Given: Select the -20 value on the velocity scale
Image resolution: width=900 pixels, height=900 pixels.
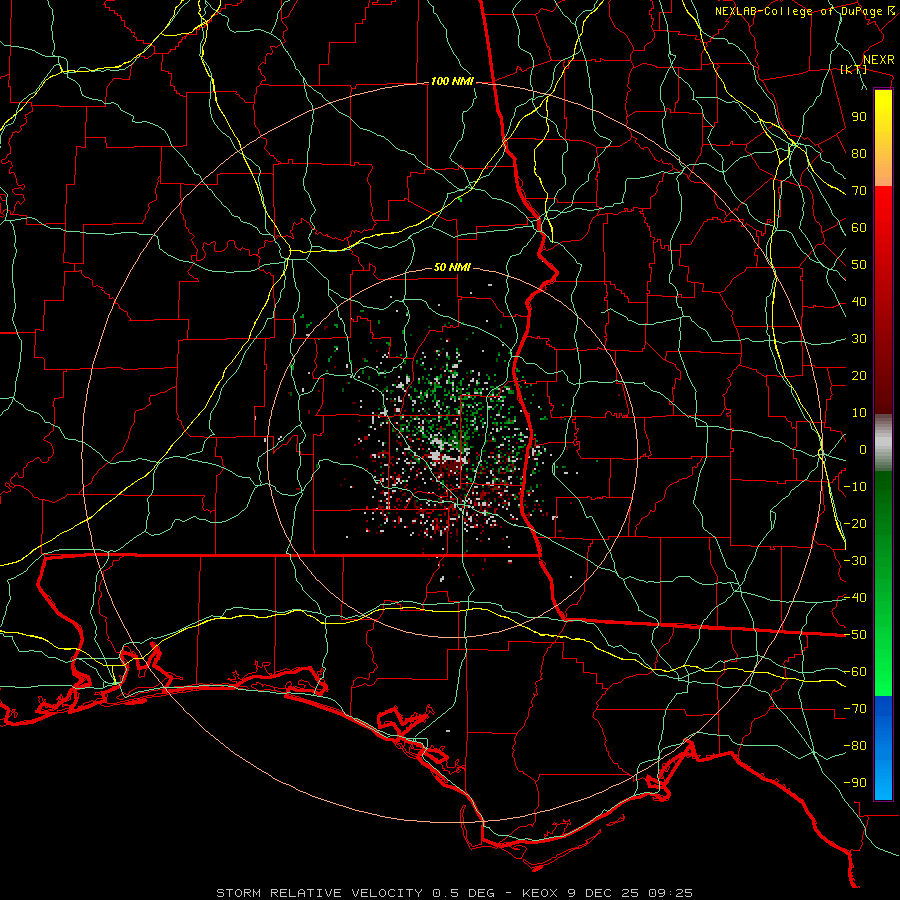Looking at the screenshot, I should pos(855,524).
